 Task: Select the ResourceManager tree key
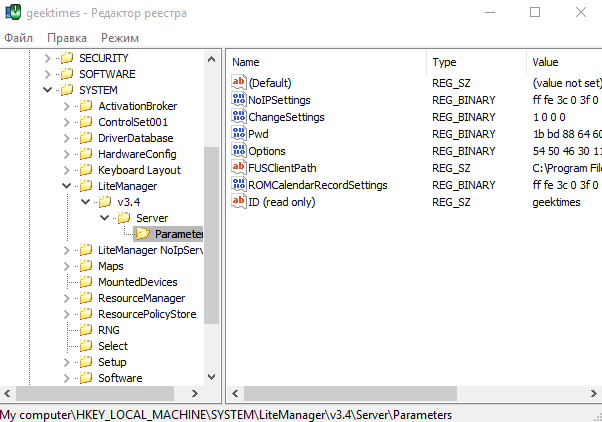pos(141,298)
